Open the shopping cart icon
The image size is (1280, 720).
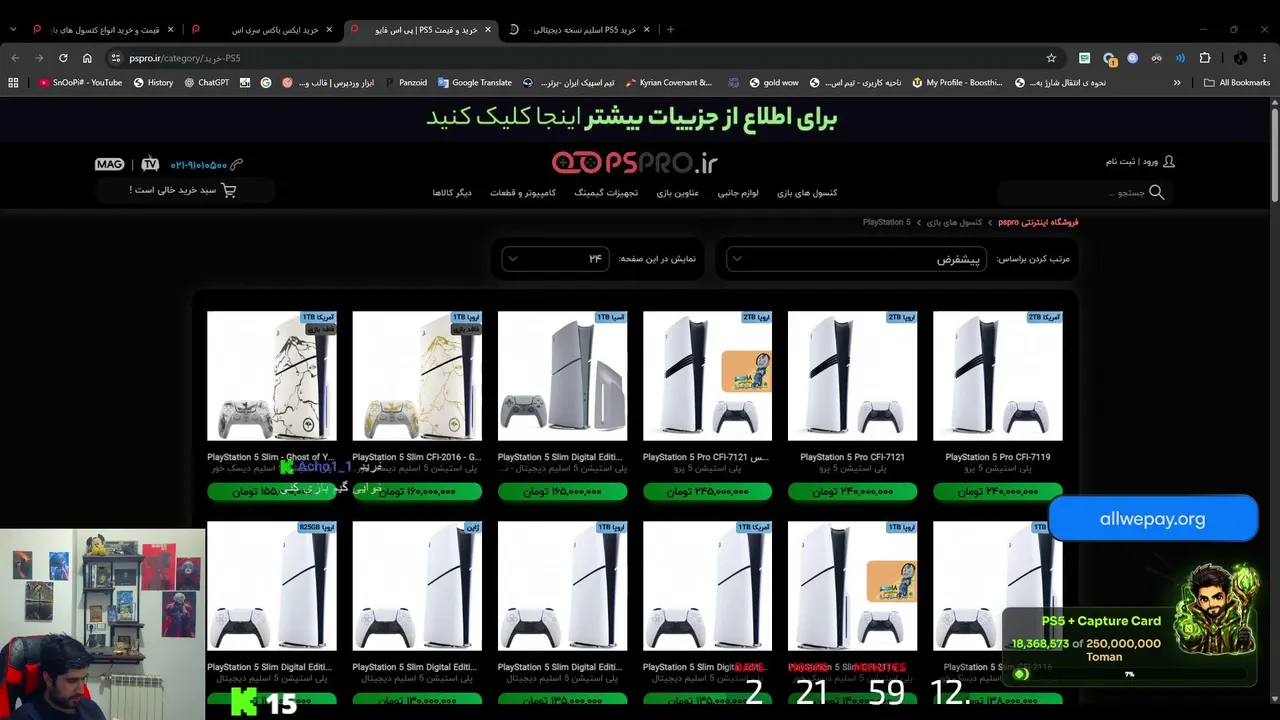point(229,190)
